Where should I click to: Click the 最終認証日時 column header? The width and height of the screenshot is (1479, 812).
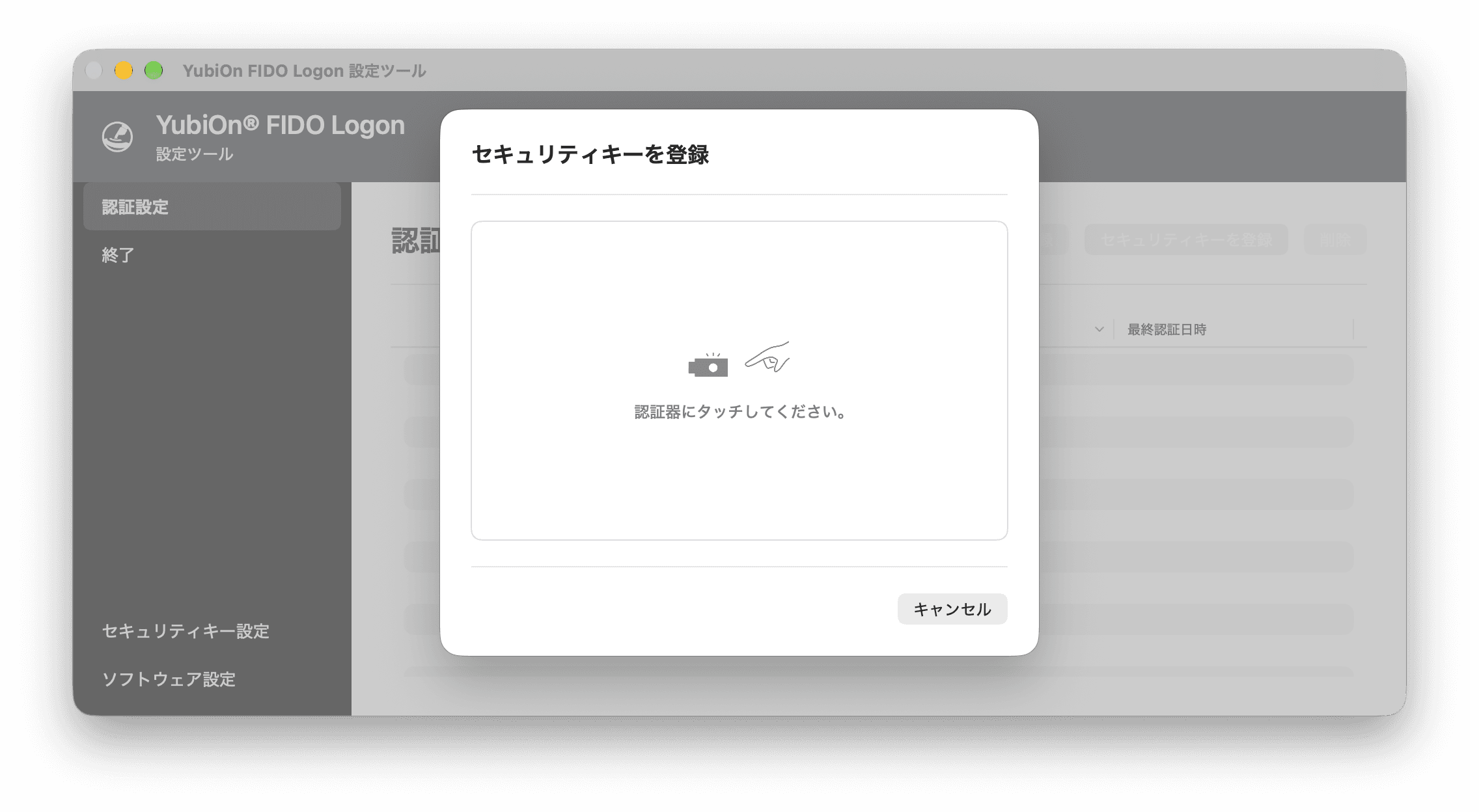tap(1167, 330)
